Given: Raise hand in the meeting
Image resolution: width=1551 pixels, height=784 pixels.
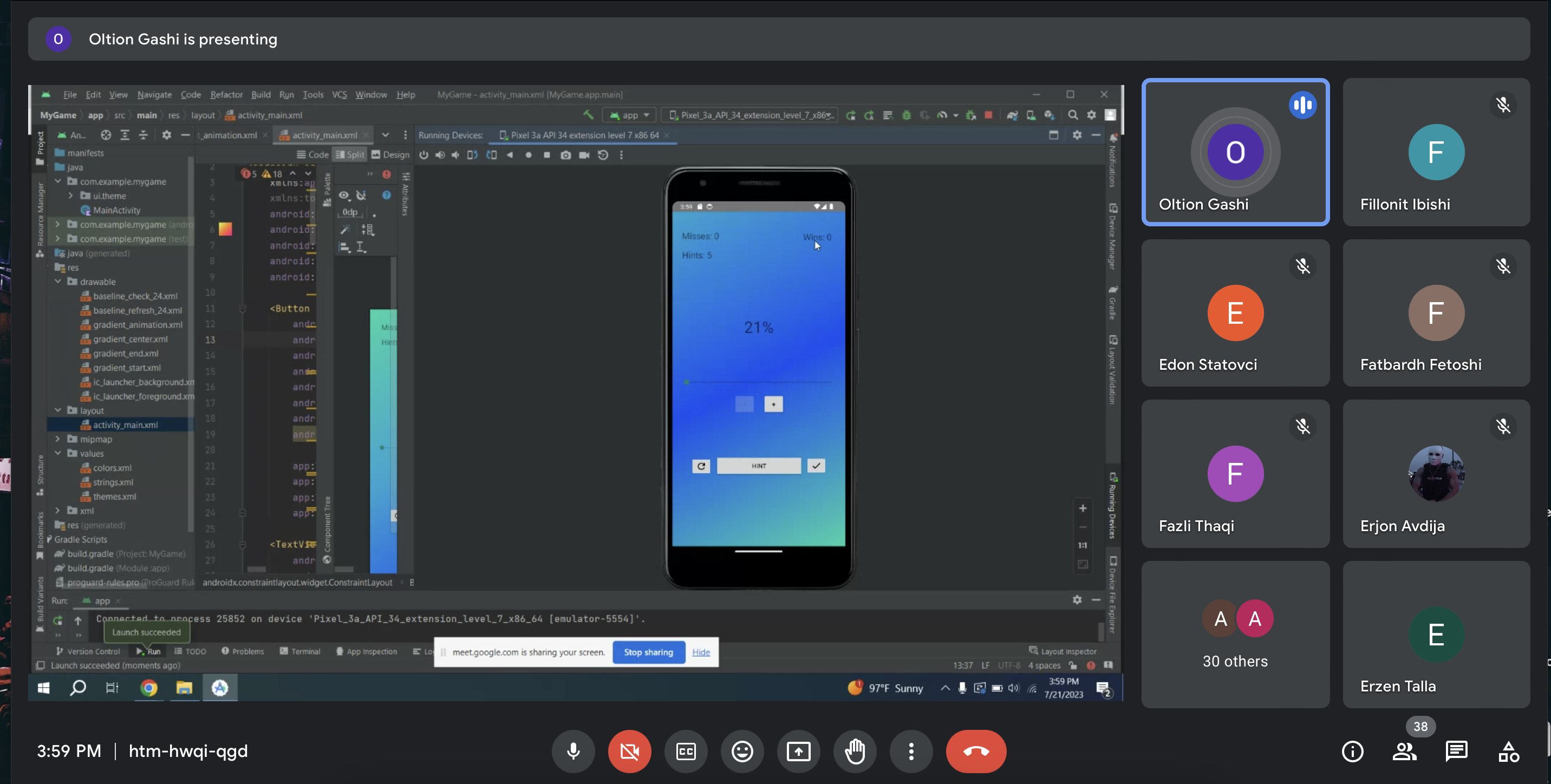Looking at the screenshot, I should (x=855, y=752).
